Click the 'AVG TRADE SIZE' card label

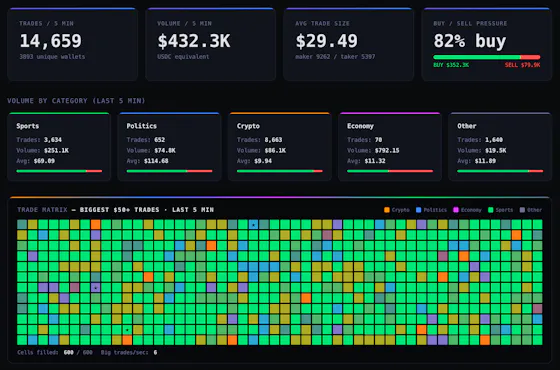(322, 24)
